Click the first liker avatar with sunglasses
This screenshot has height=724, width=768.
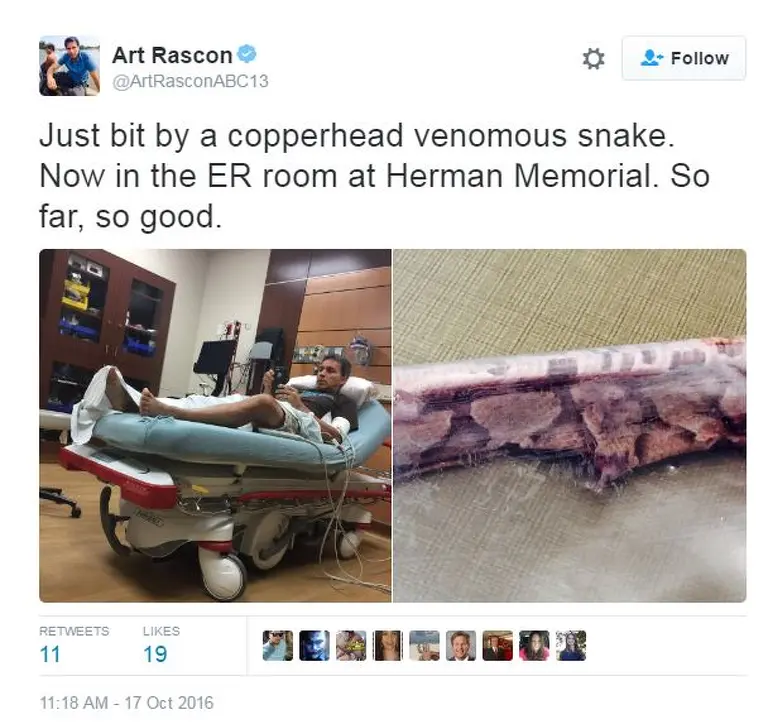click(x=278, y=646)
